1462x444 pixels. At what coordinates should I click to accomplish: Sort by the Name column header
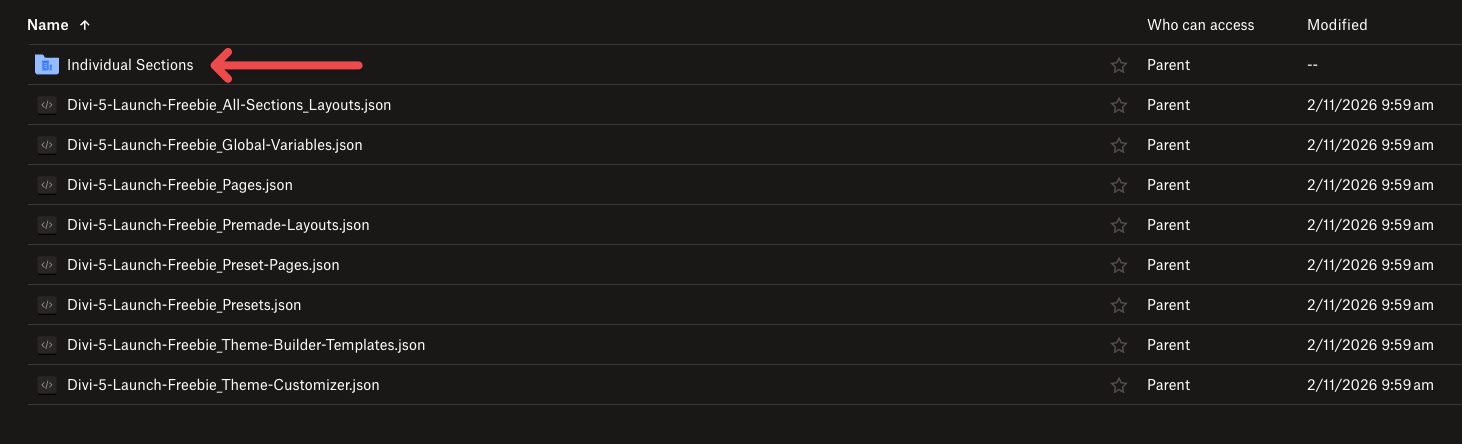click(47, 24)
